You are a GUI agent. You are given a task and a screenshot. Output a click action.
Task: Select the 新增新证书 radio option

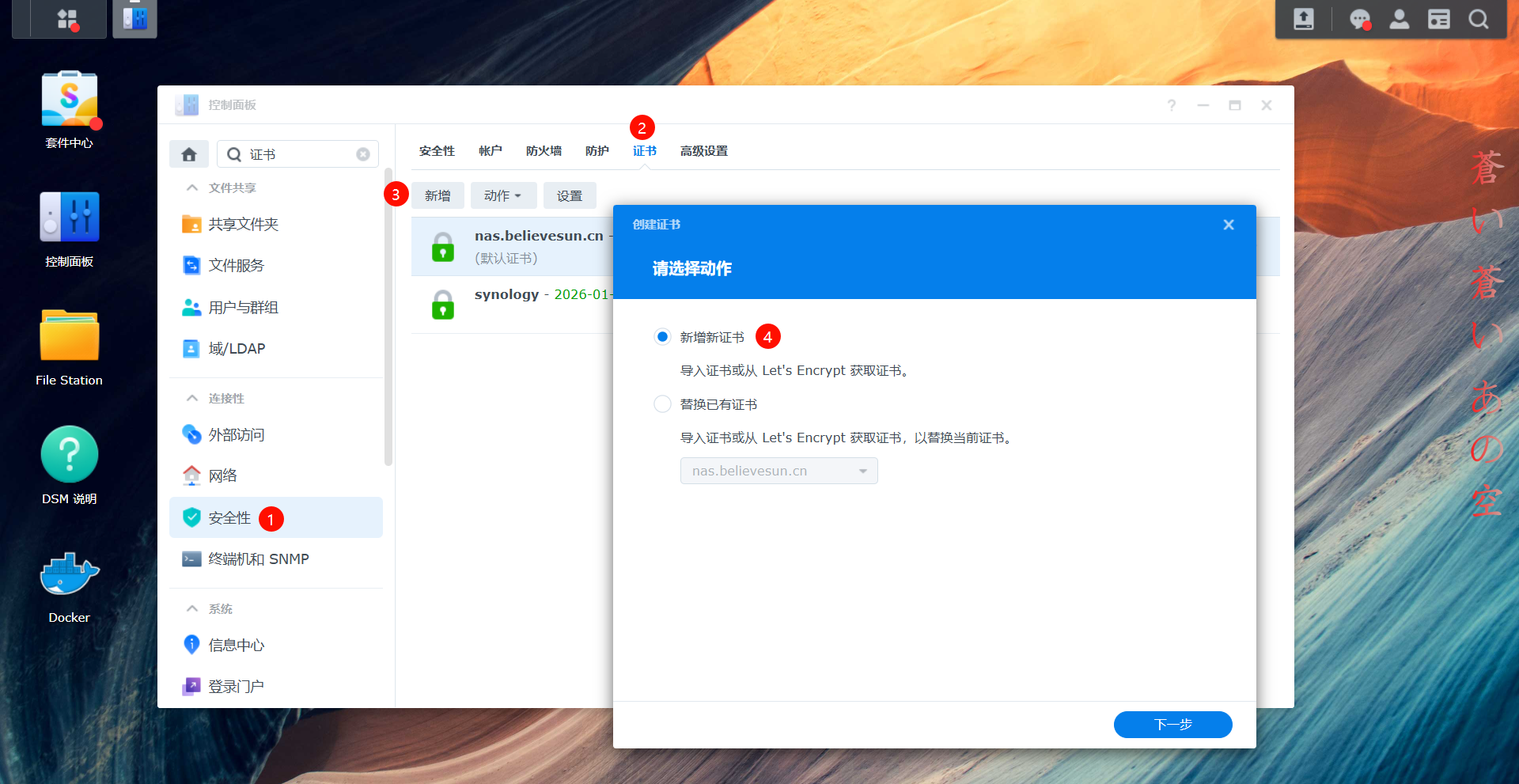(662, 336)
